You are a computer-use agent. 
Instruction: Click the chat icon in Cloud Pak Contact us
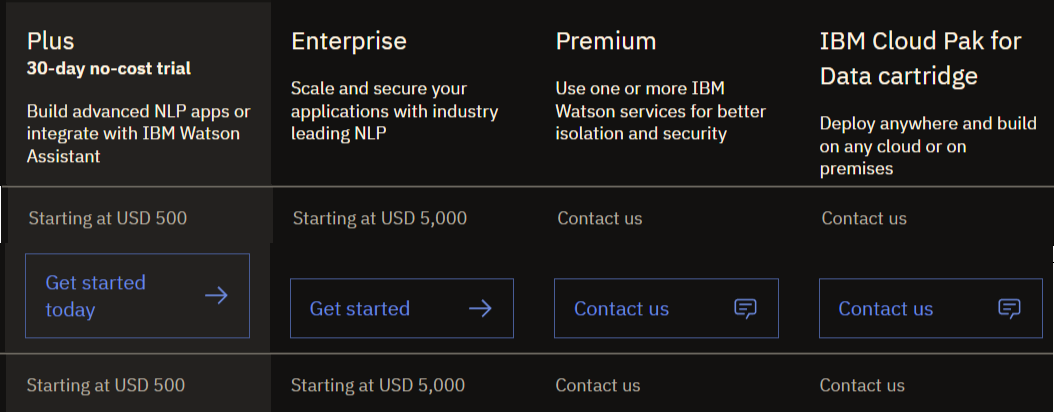click(x=1010, y=308)
